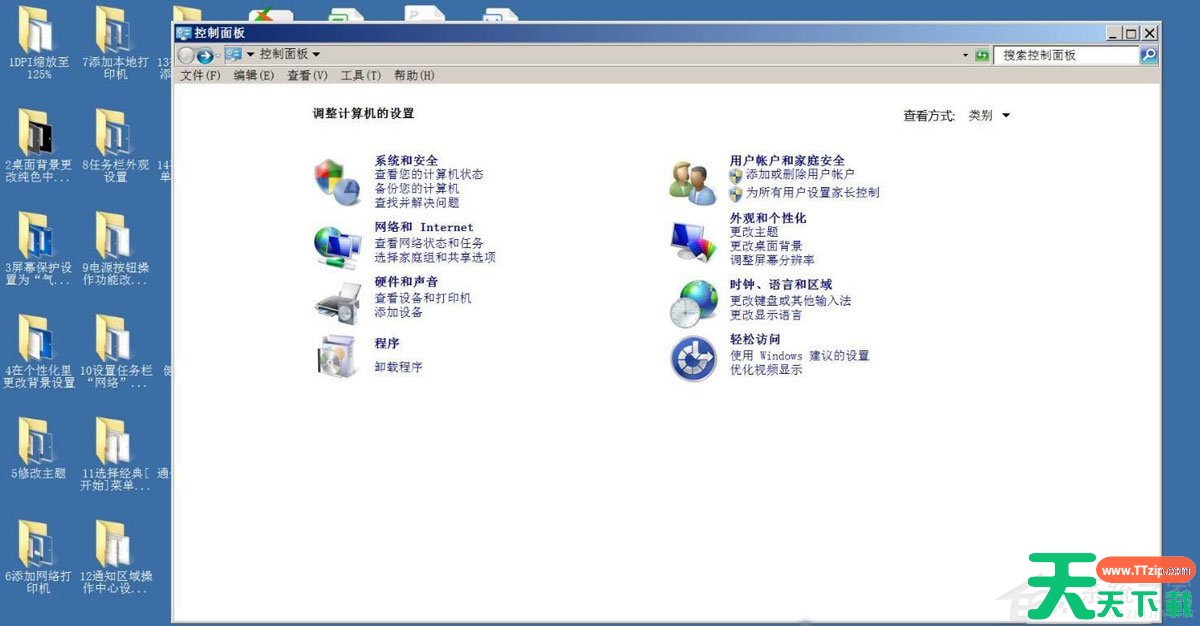Click the 程序 category icon

coord(337,357)
